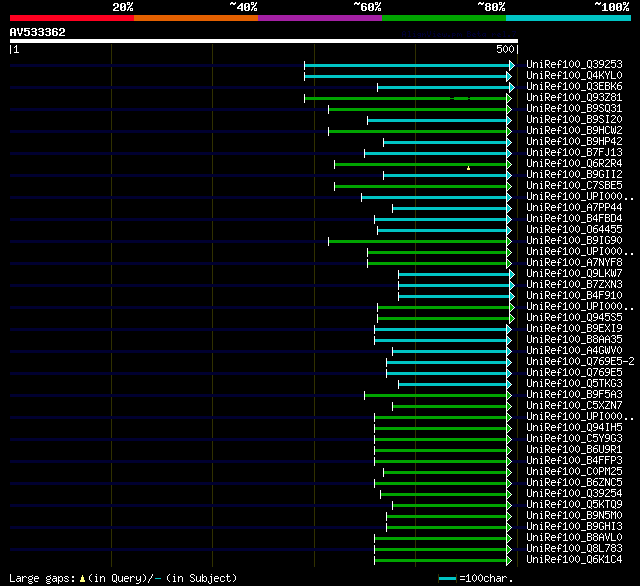The width and height of the screenshot is (640, 586).
Task: Select UniRef100_B9HP42 label
Action: [x=574, y=142]
